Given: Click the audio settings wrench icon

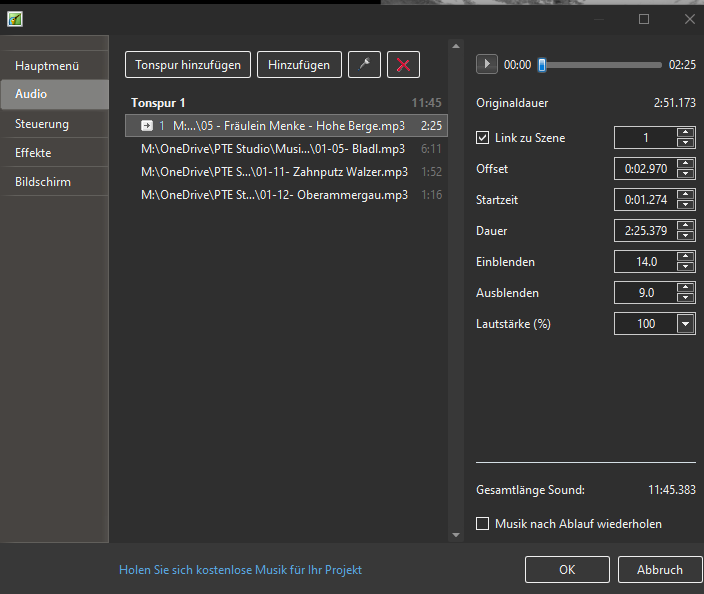Looking at the screenshot, I should pyautogui.click(x=364, y=65).
